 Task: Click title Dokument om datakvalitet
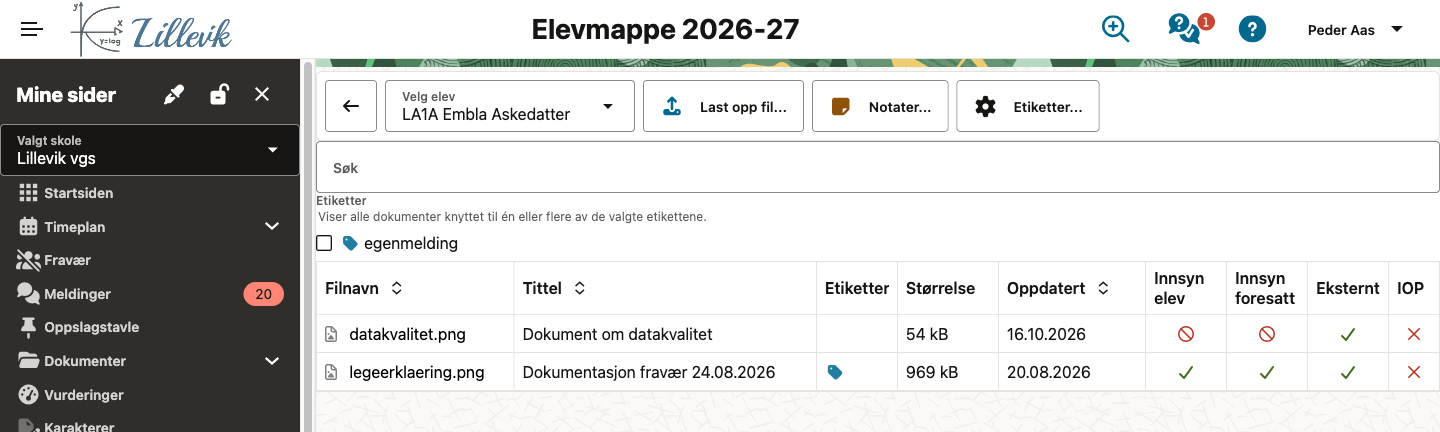point(617,334)
